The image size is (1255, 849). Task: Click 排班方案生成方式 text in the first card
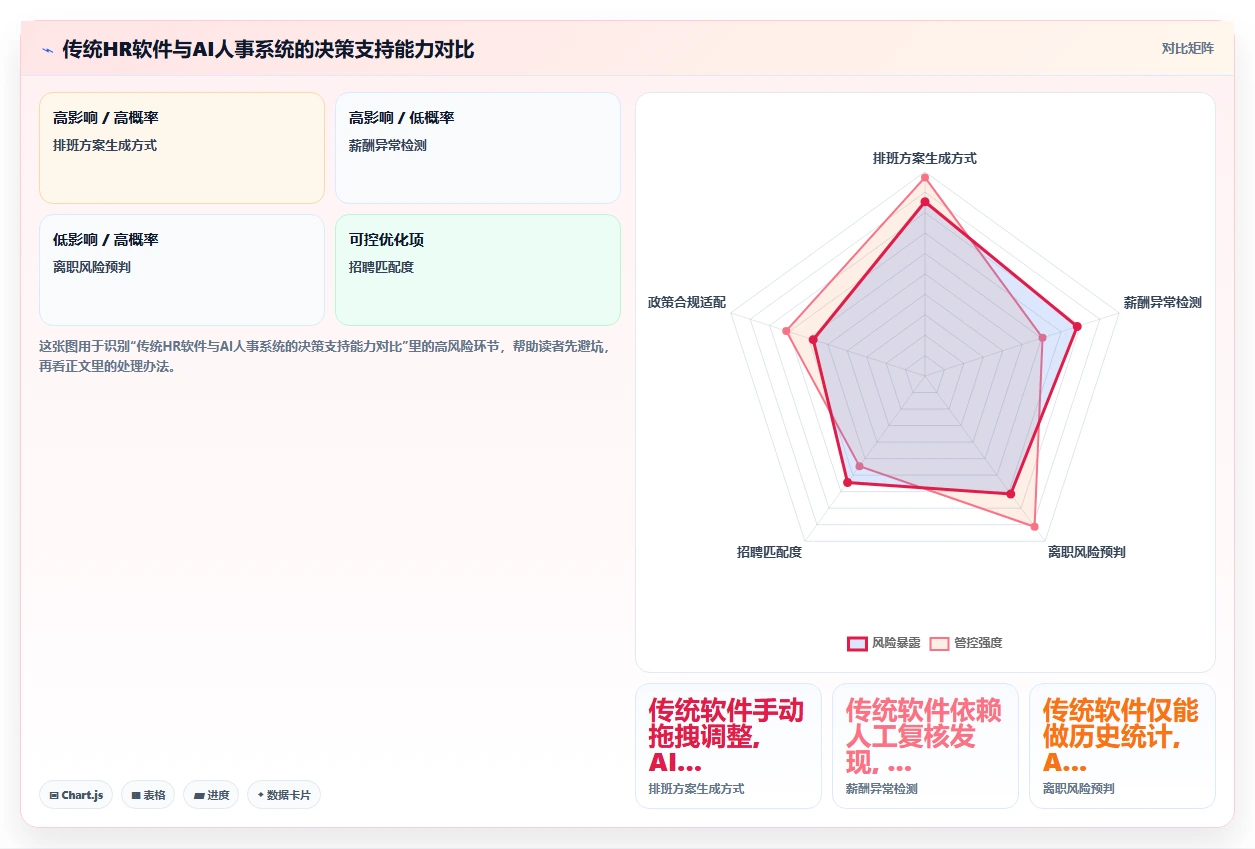(x=105, y=145)
